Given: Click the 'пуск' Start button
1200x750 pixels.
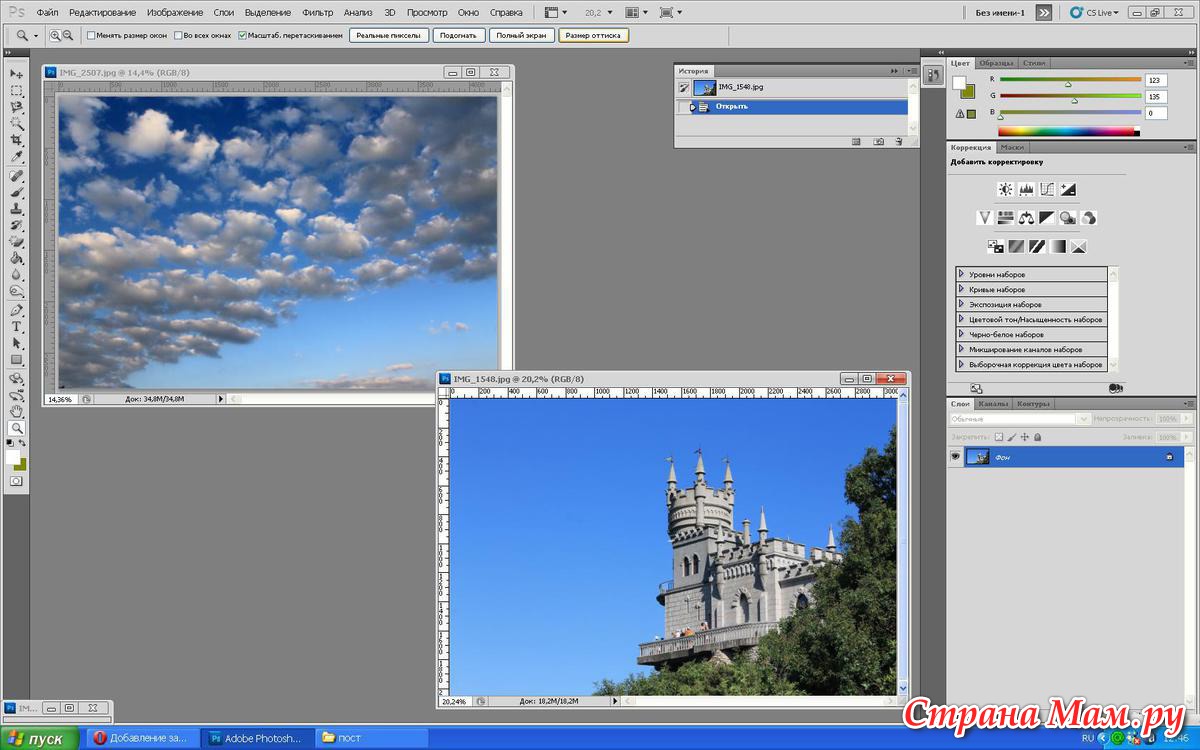Looking at the screenshot, I should point(40,739).
